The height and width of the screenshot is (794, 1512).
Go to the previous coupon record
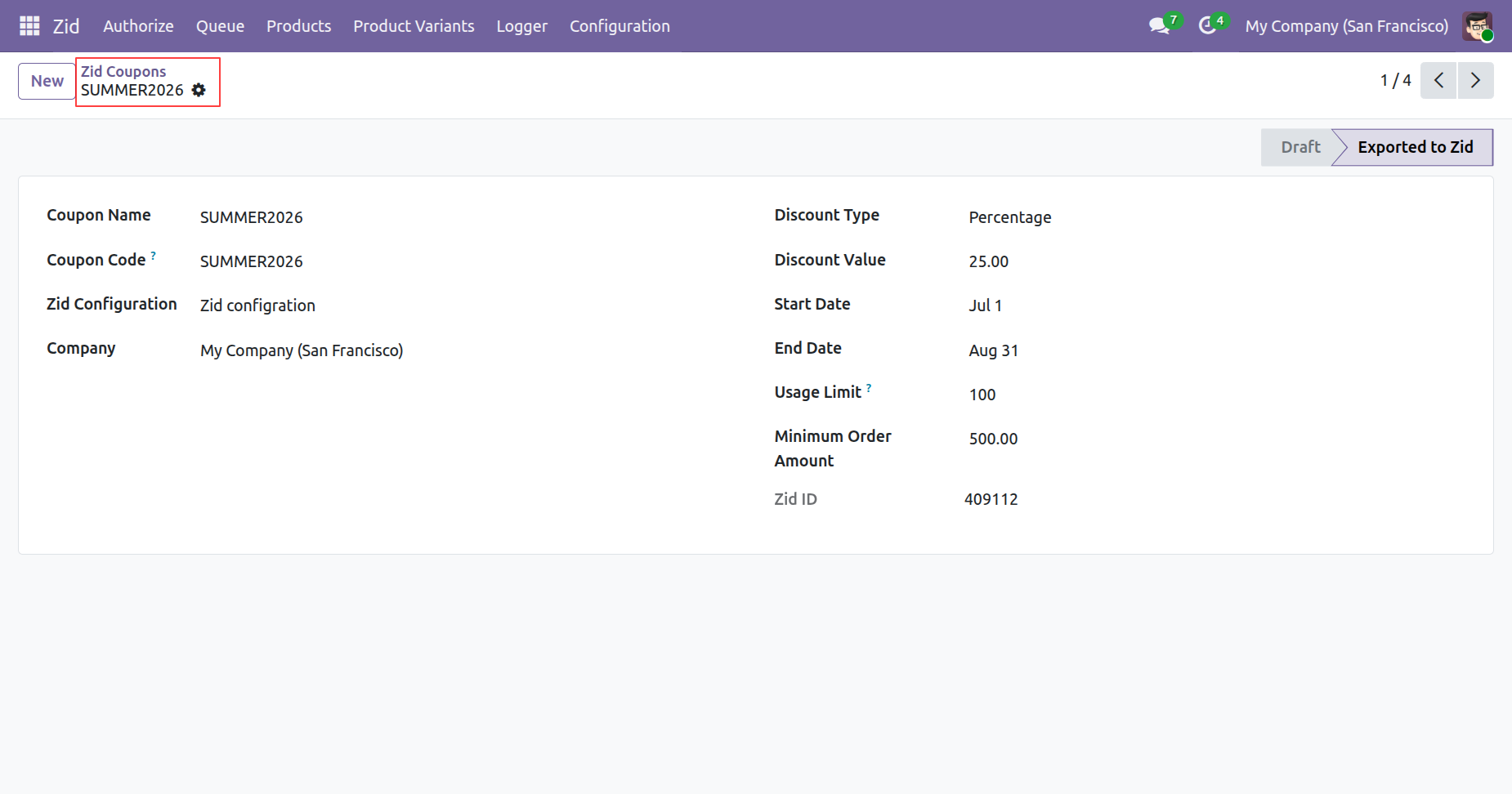(x=1438, y=80)
